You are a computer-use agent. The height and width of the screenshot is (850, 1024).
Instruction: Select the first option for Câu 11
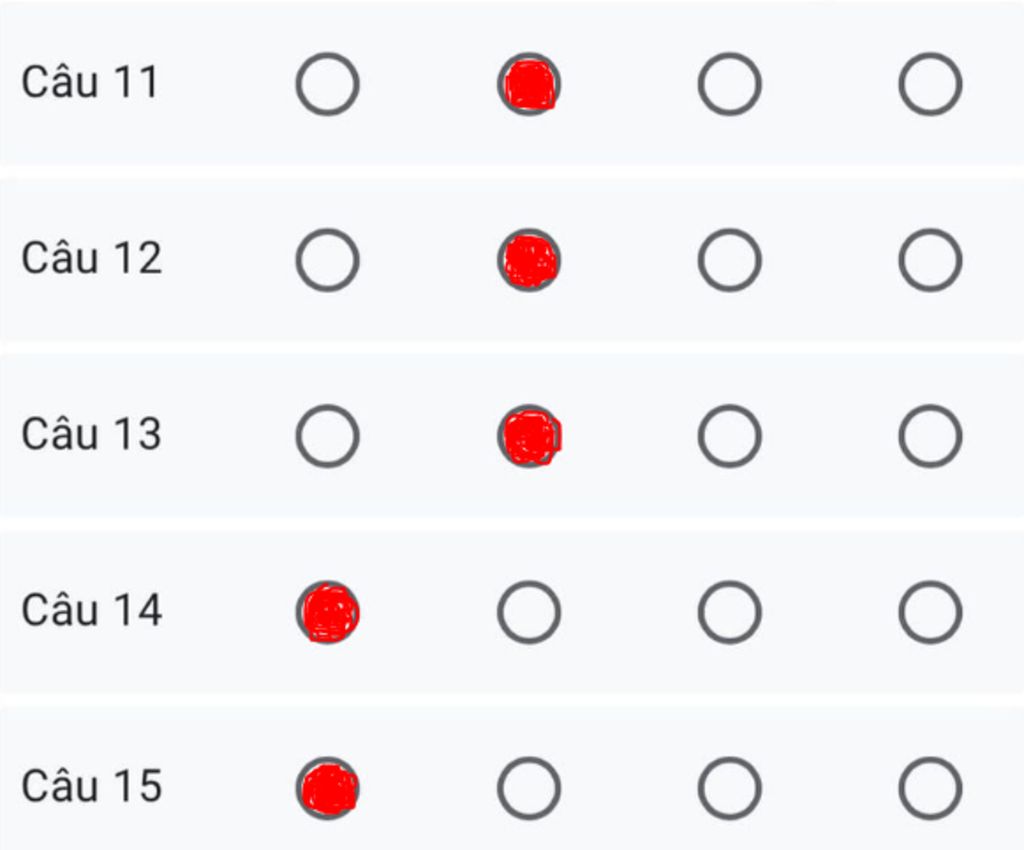(327, 84)
